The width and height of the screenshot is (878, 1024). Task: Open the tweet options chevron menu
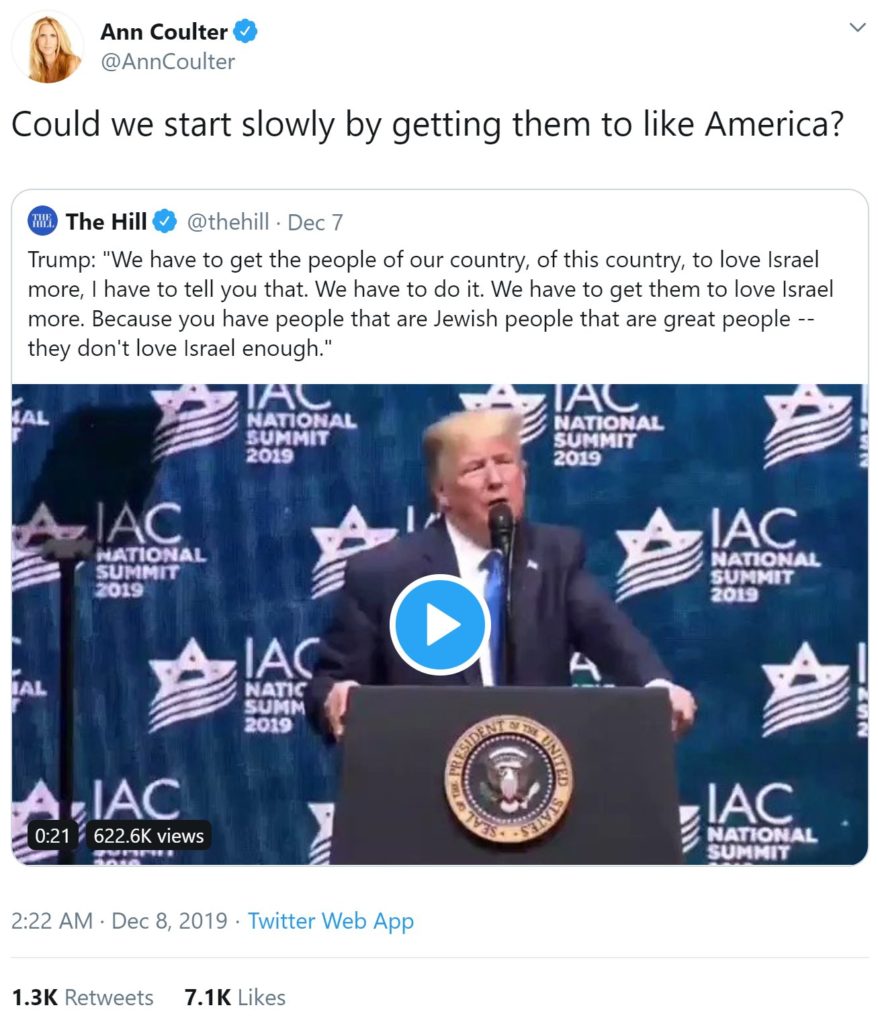(x=856, y=27)
